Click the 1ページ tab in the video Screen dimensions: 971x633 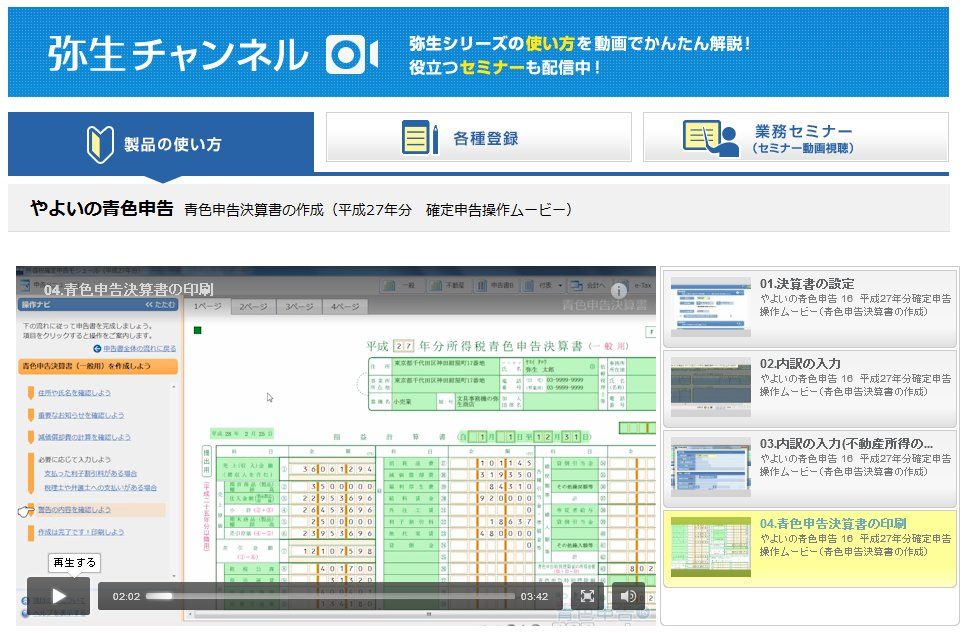tap(207, 306)
